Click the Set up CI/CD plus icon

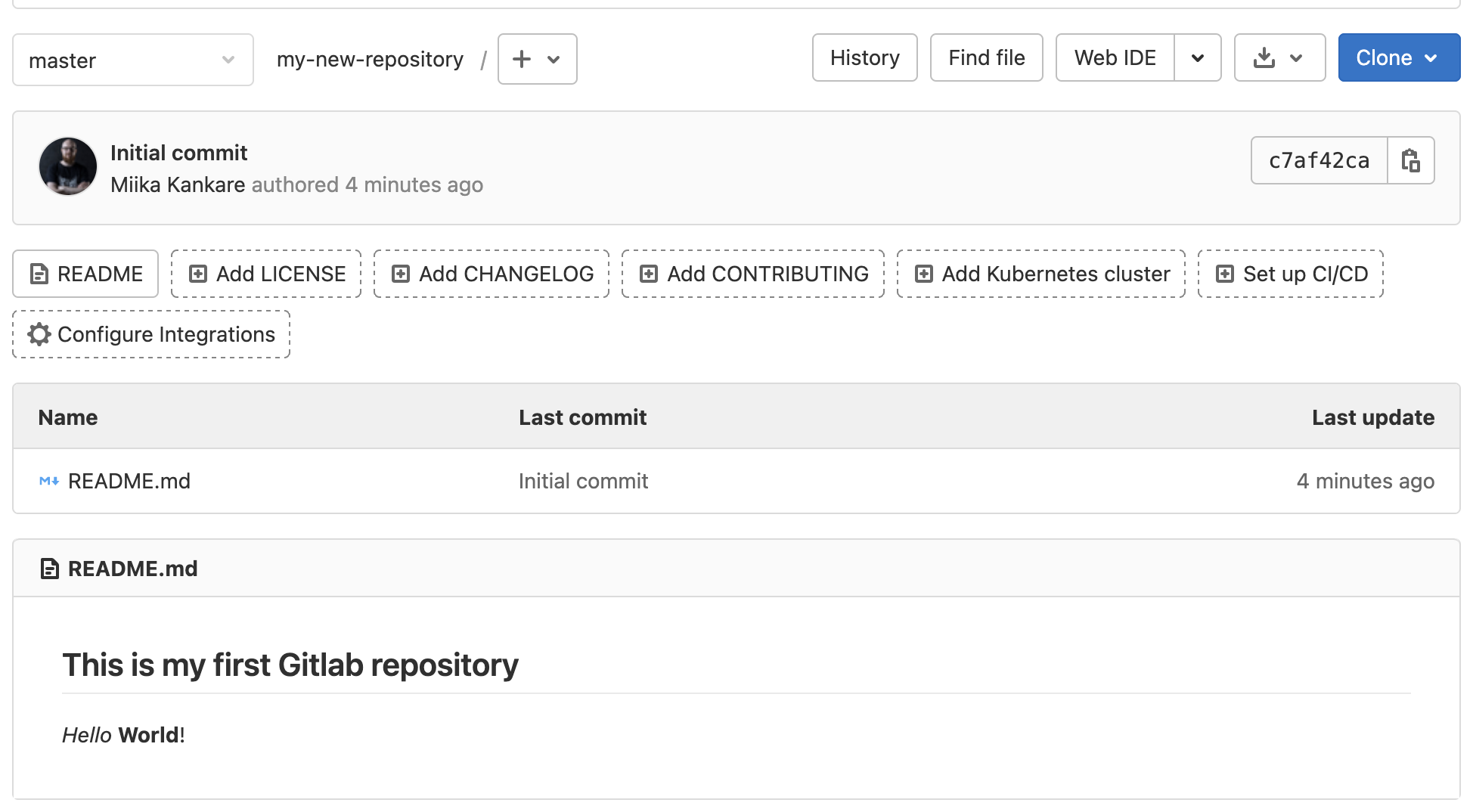pos(1225,274)
